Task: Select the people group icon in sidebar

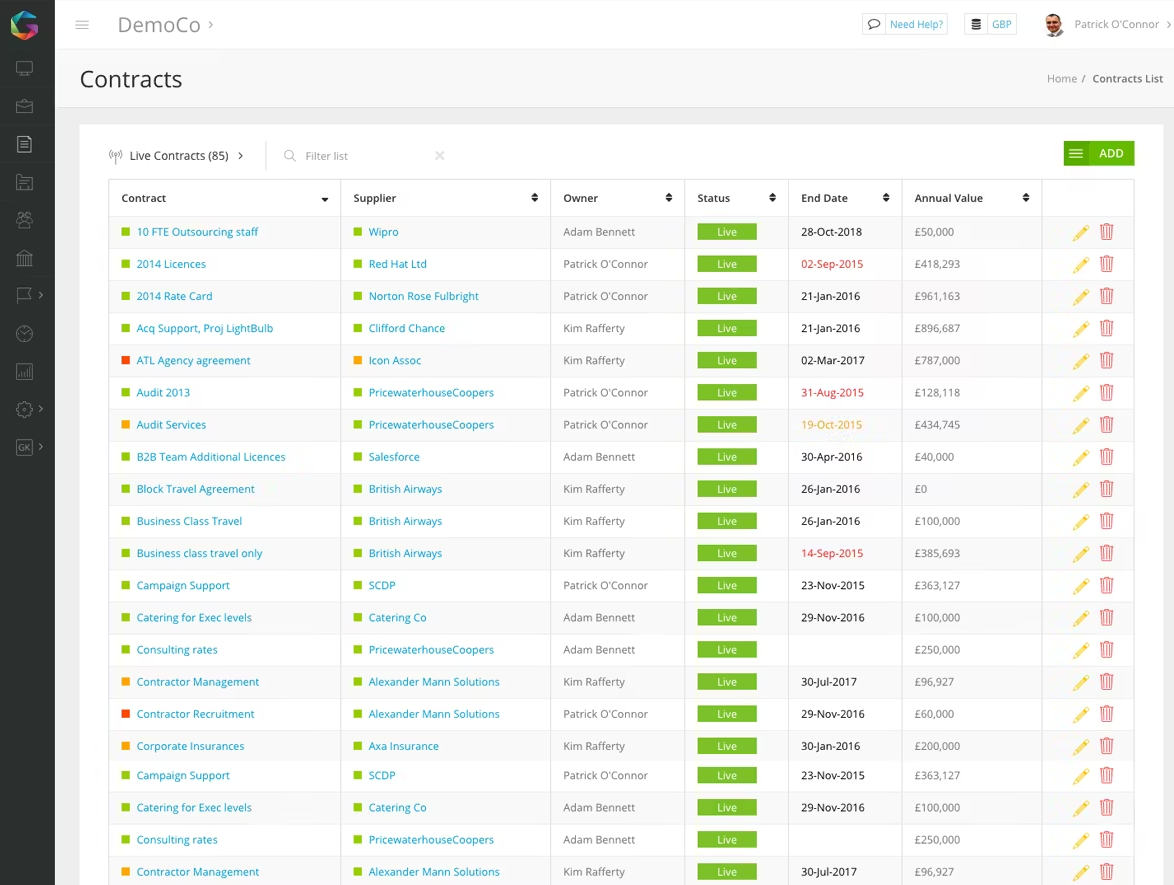Action: click(x=25, y=219)
